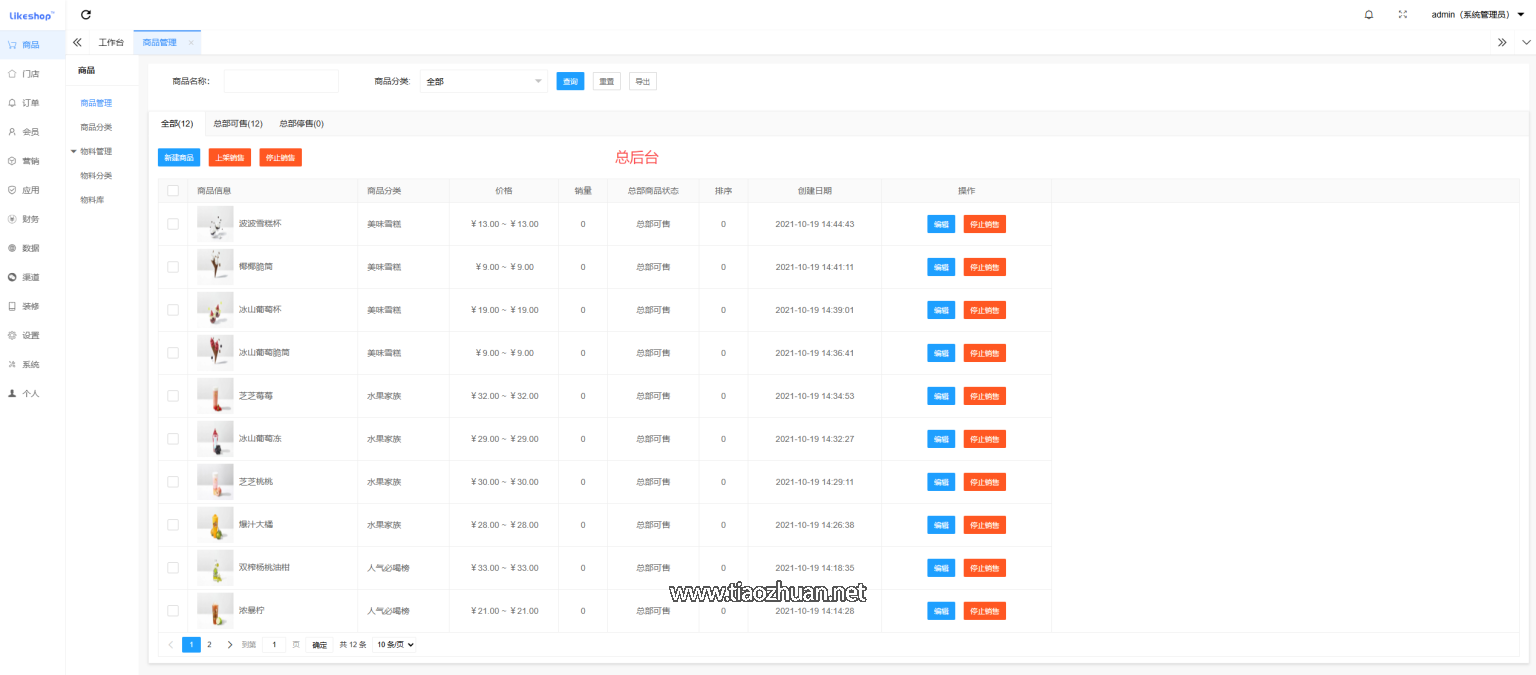Tick the checkbox for 波波雪糕杯 row
1536x675 pixels.
coord(173,224)
